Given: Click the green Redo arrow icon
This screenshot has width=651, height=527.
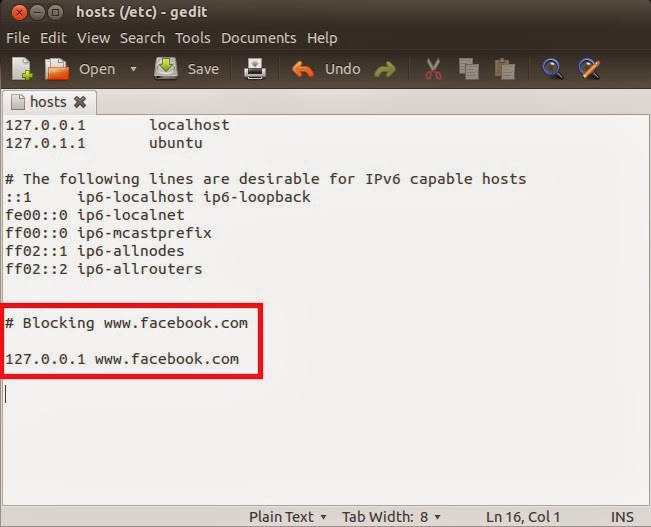Looking at the screenshot, I should 385,70.
